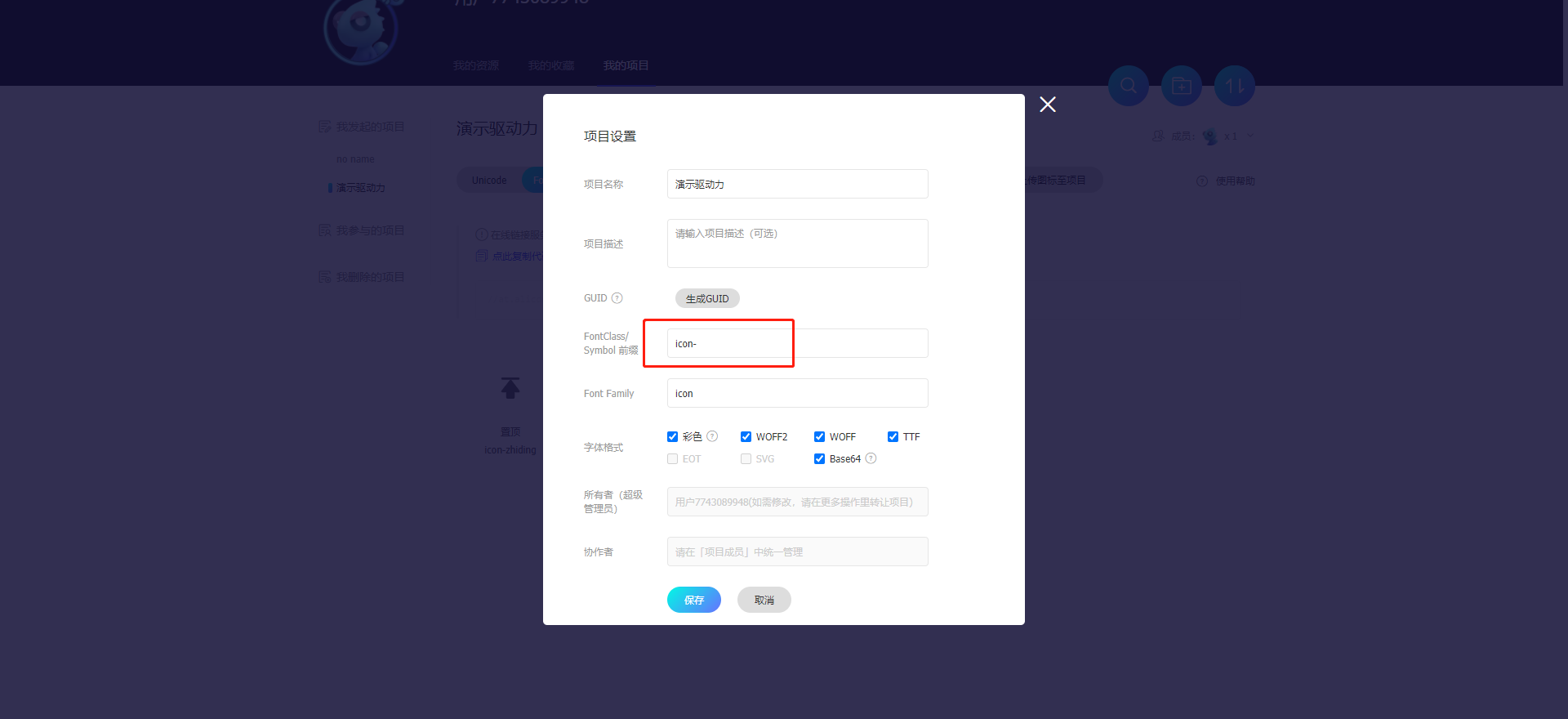Click the Font Family input field
This screenshot has width=1568, height=719.
798,393
